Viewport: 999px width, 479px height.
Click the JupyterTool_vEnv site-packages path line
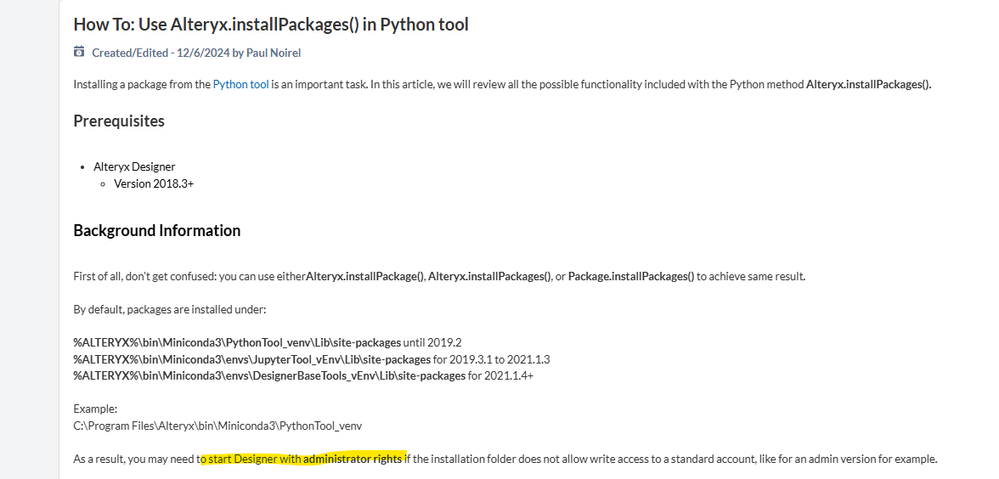click(312, 359)
